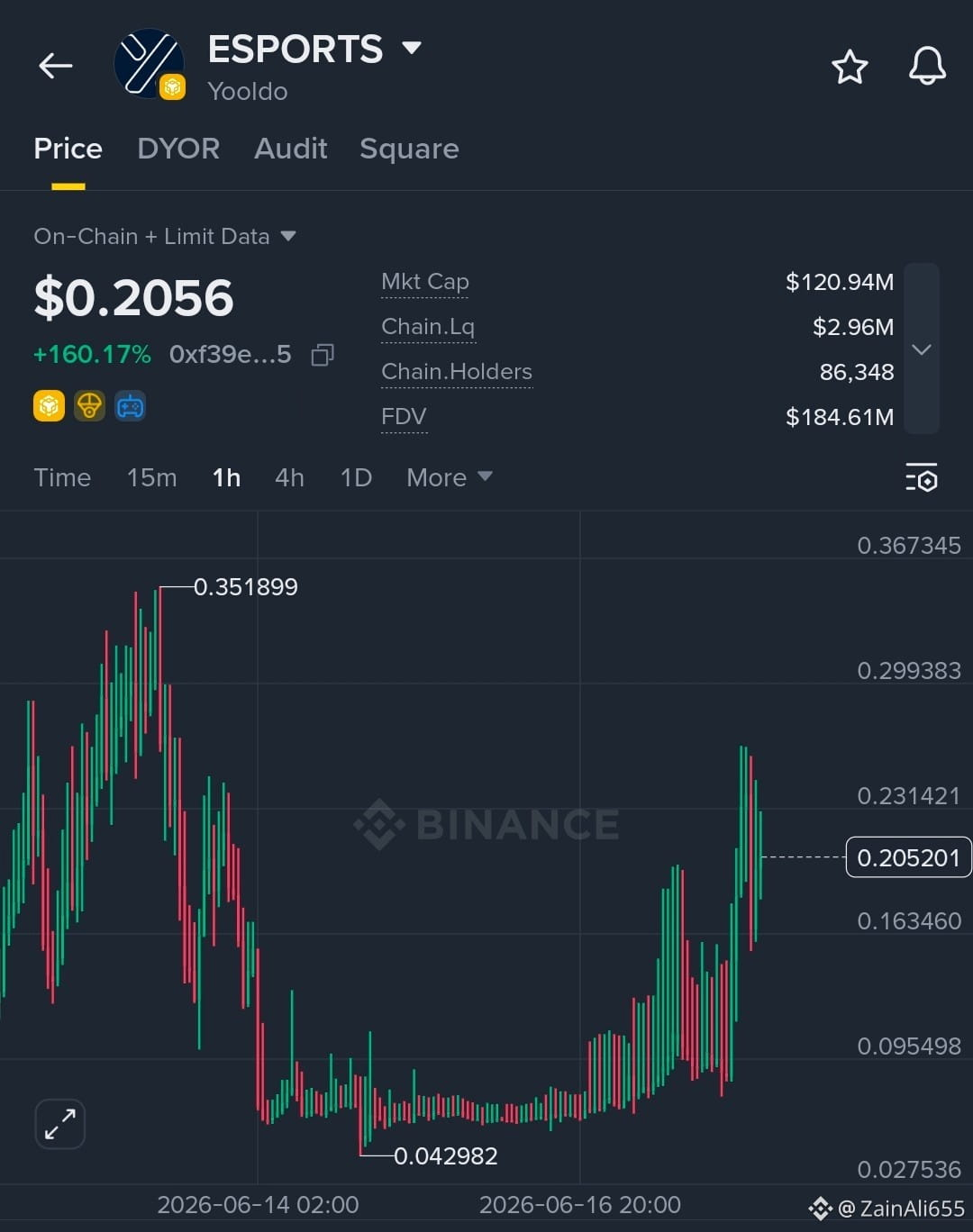The image size is (973, 1232).
Task: Tap the current price tag 0.205201
Action: (x=908, y=857)
